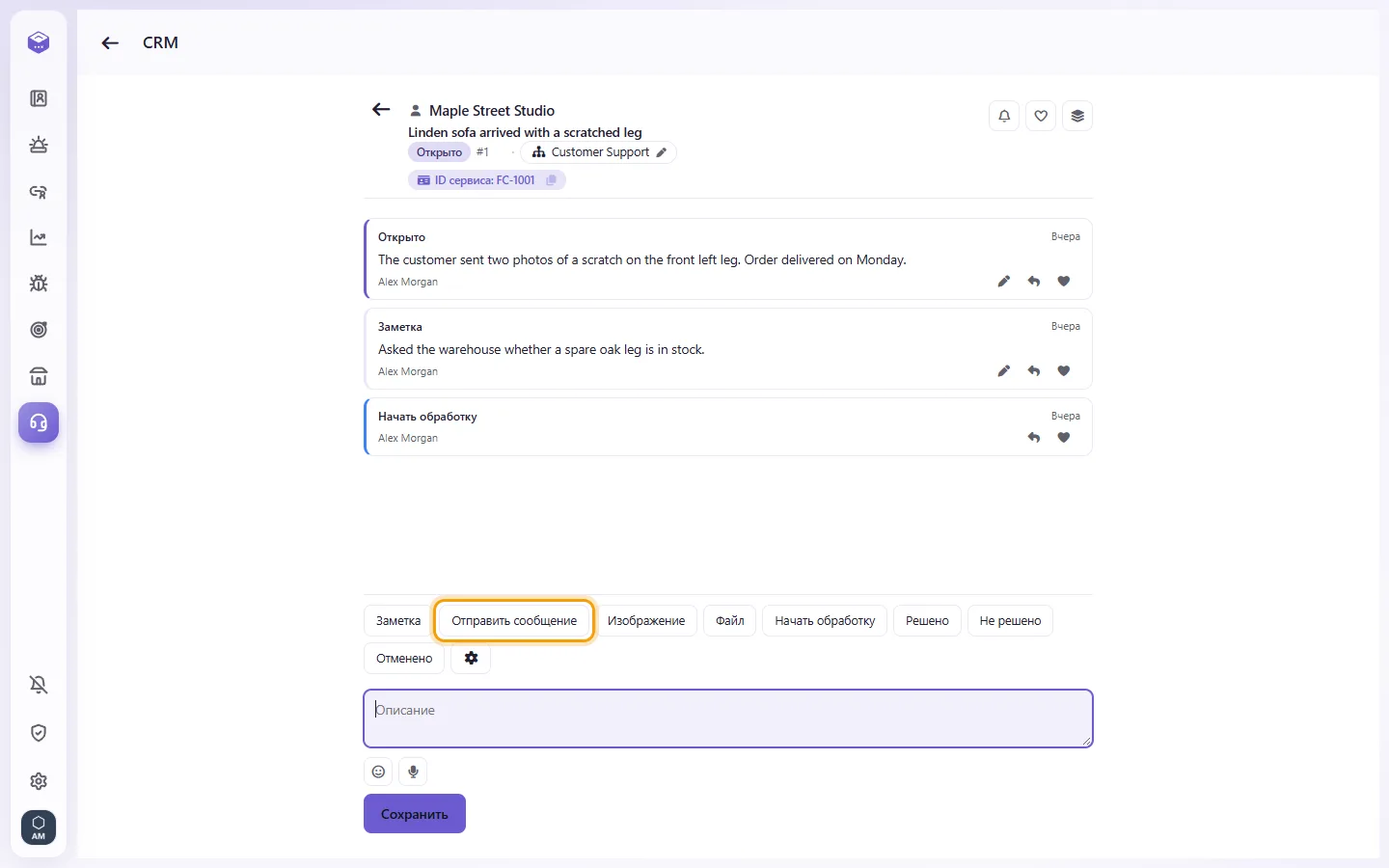This screenshot has width=1389, height=868.
Task: Open action settings gear beside Отменено
Action: pos(471,659)
